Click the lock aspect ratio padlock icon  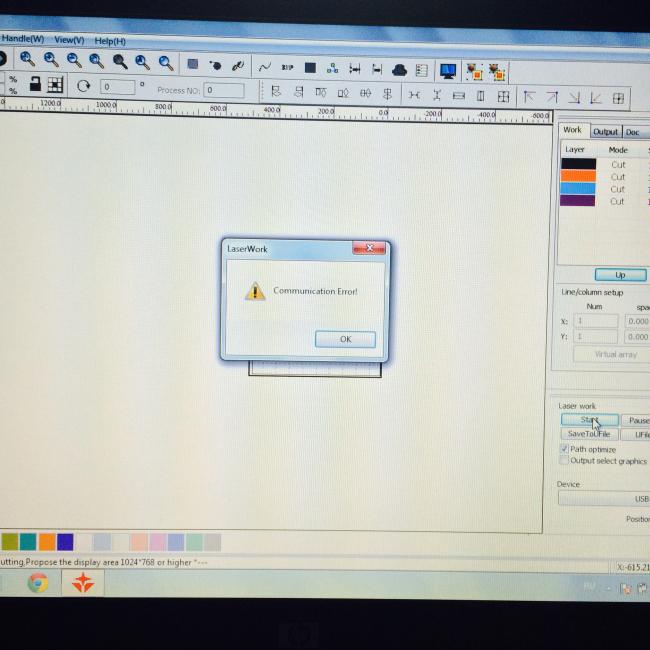point(34,85)
